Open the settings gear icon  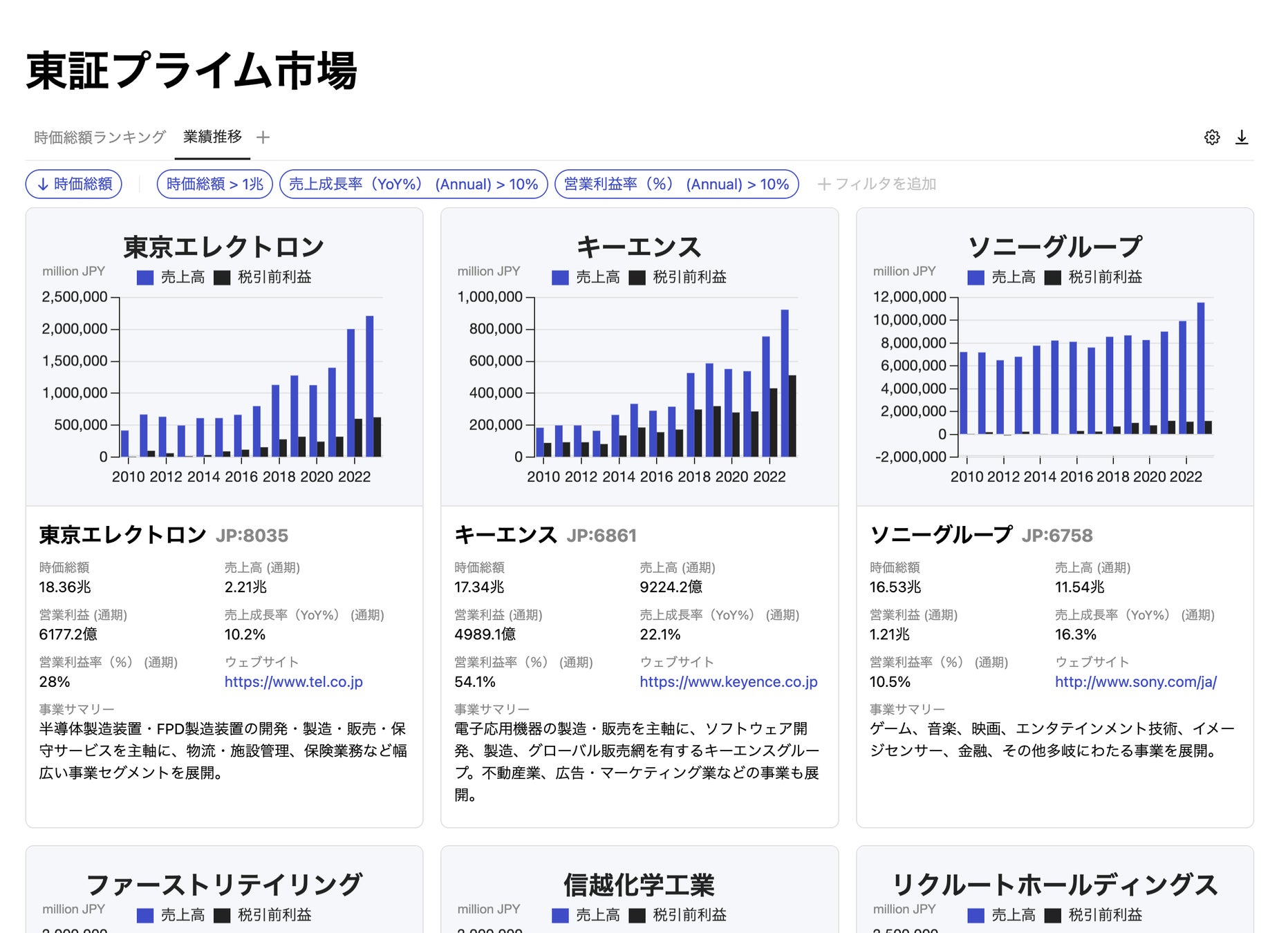coord(1211,137)
